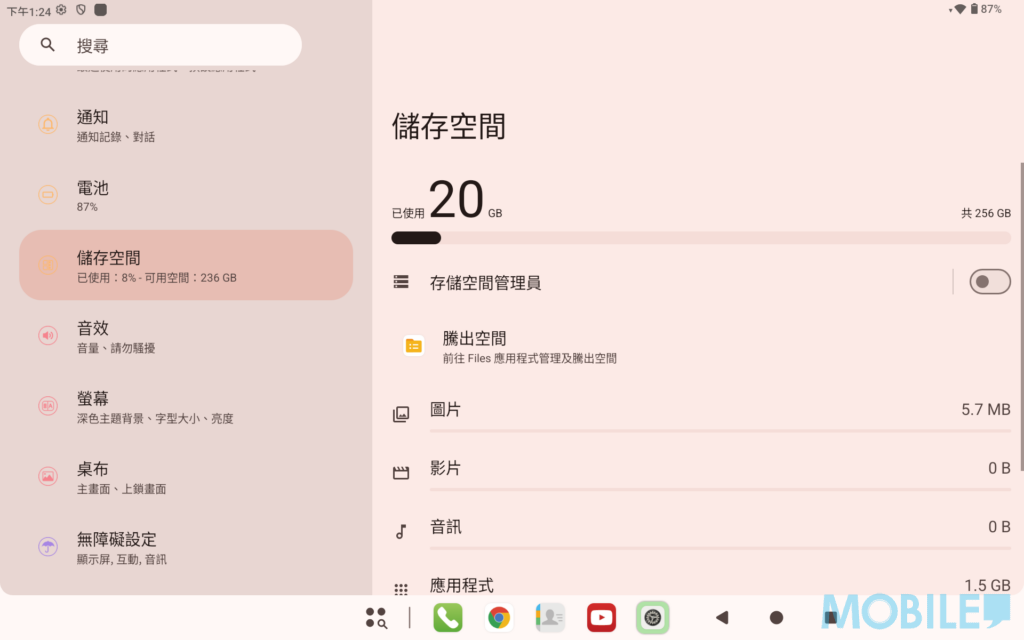Click the Settings app icon in taskbar
Viewport: 1024px width, 640px height.
click(652, 617)
